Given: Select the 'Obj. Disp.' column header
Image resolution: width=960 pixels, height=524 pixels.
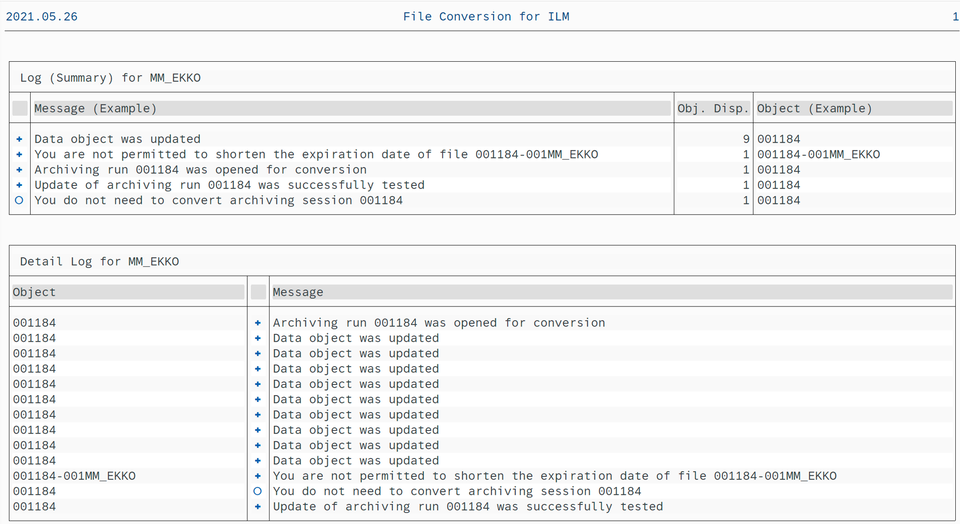Looking at the screenshot, I should click(x=713, y=108).
